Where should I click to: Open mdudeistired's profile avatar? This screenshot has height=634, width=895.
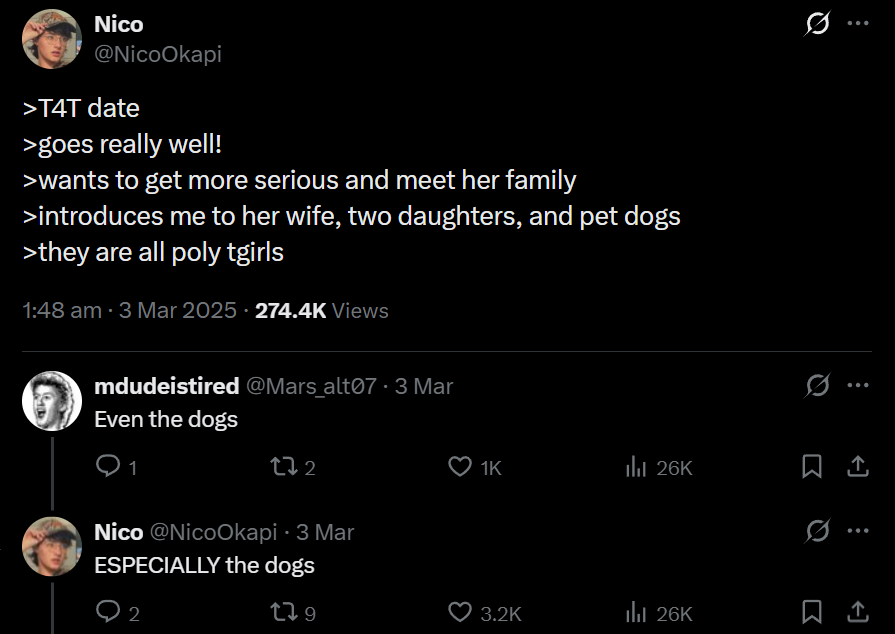tap(51, 401)
